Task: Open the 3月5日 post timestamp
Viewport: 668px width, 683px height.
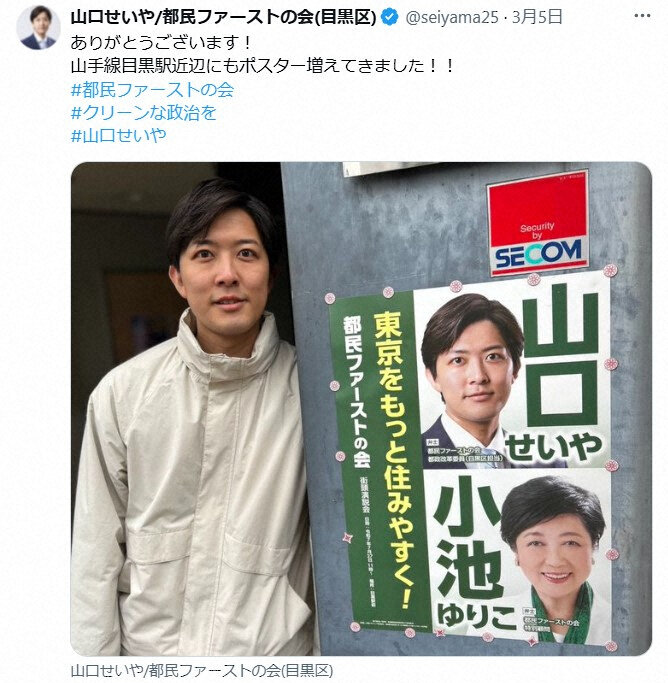Action: 537,17
